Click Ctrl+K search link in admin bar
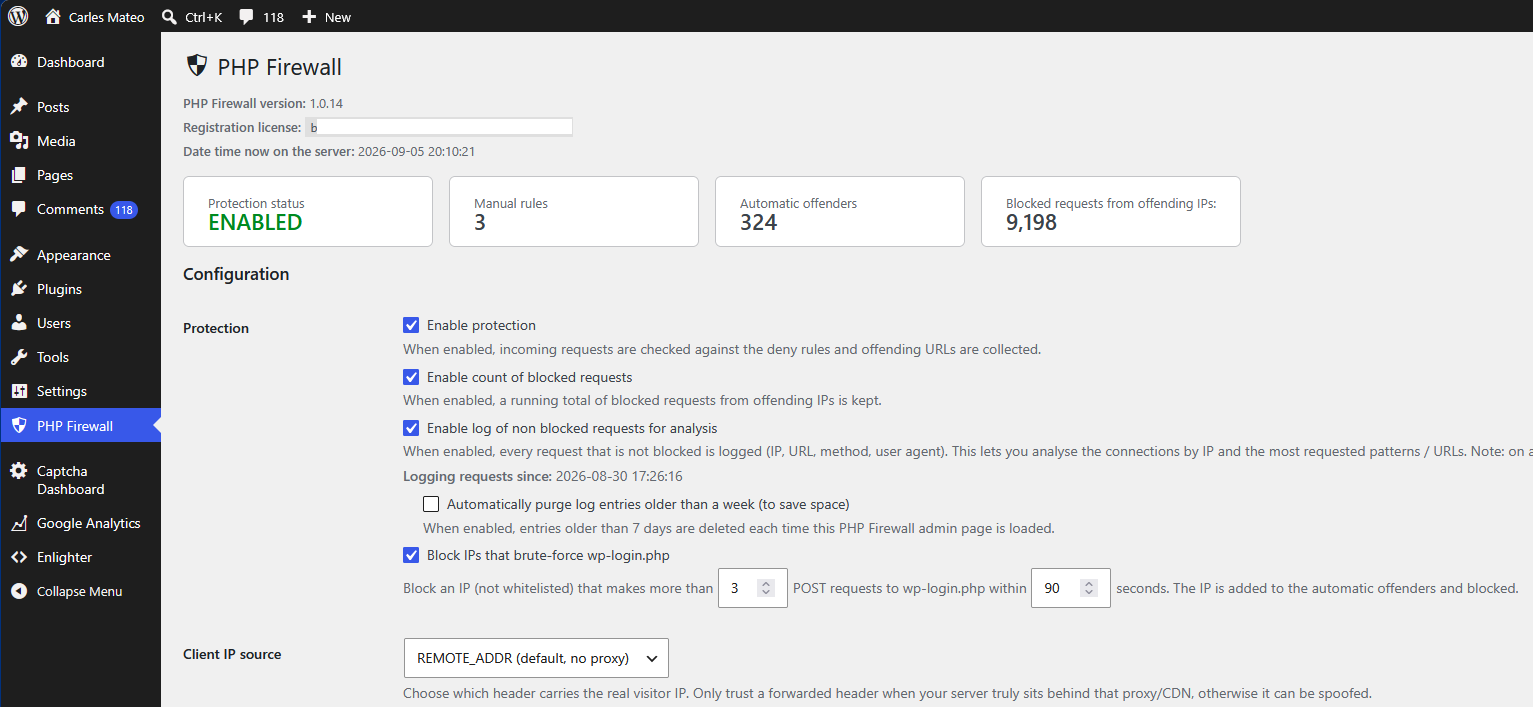 click(204, 17)
